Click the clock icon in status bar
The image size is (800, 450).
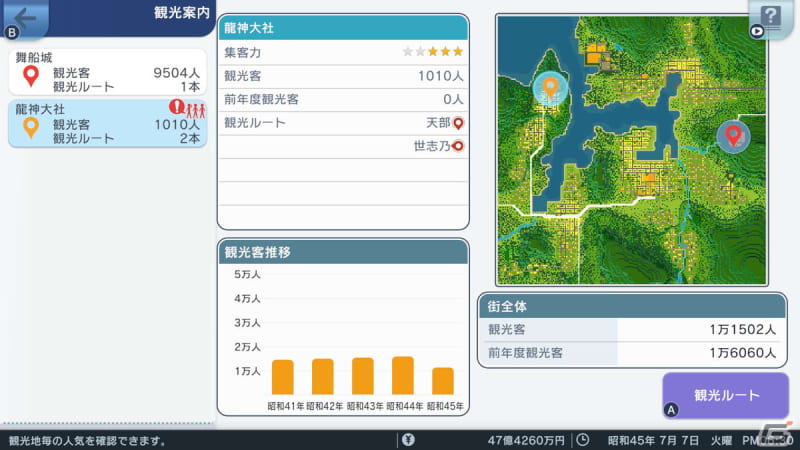[x=583, y=440]
